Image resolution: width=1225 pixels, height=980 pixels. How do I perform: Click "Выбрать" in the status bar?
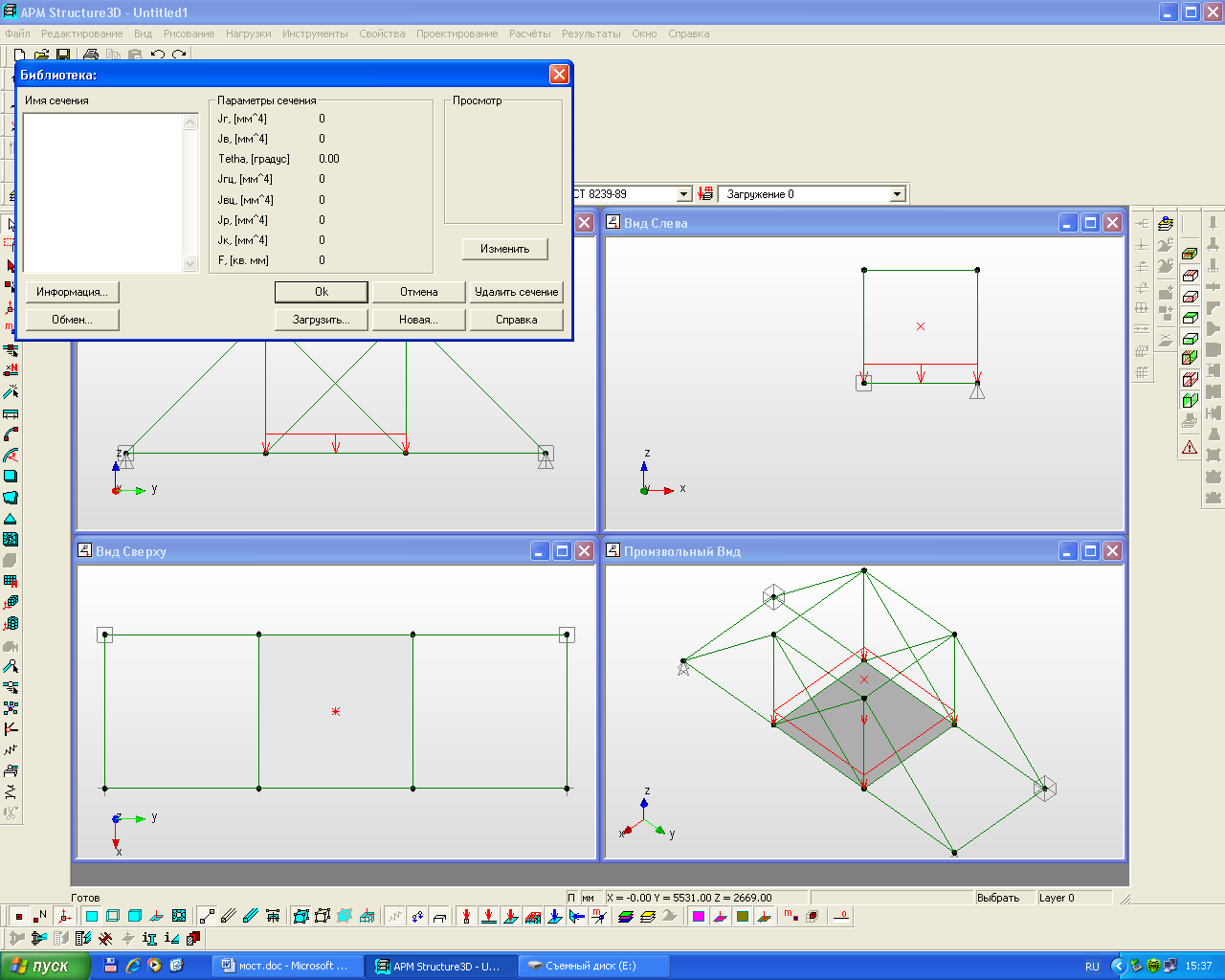(x=998, y=898)
